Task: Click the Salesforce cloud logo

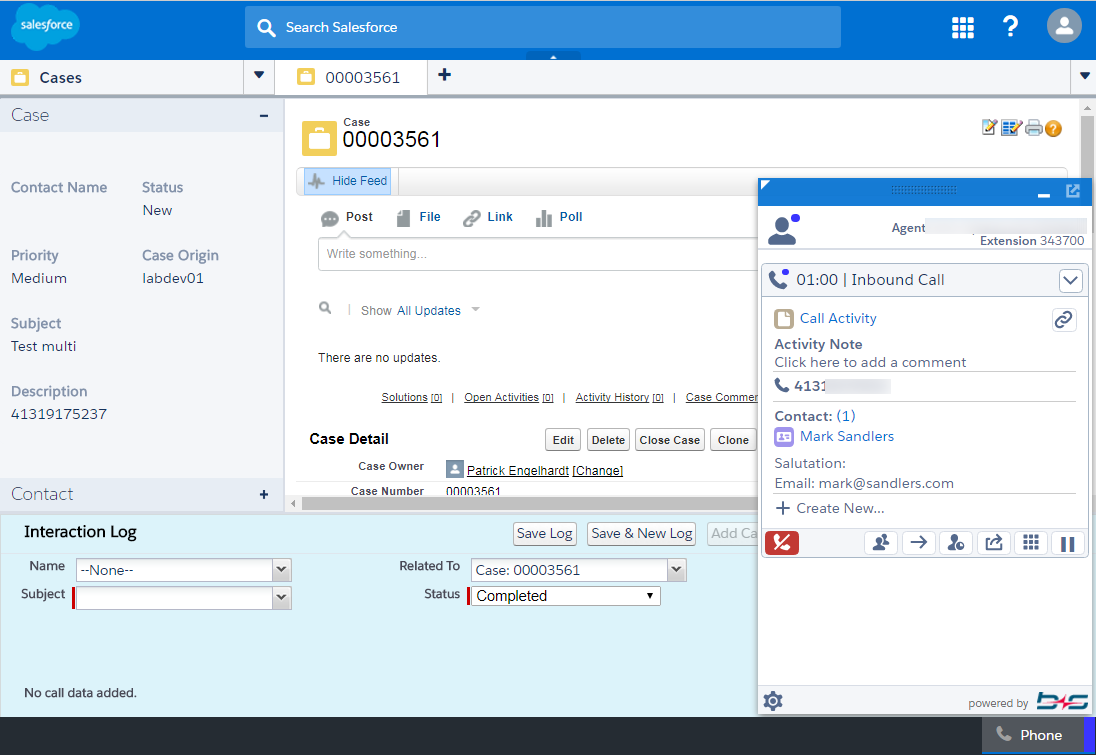Action: pos(45,26)
